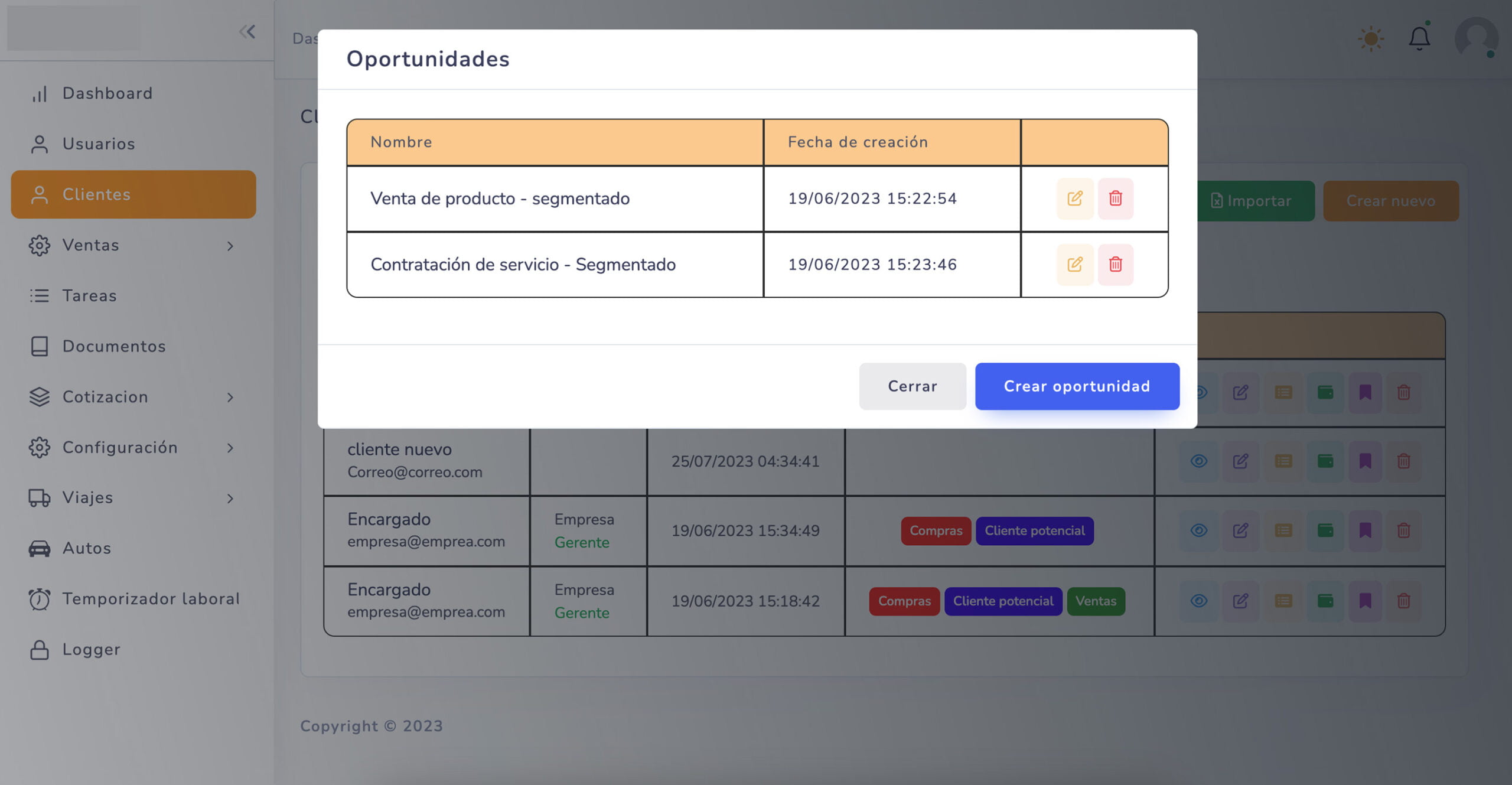The width and height of the screenshot is (1512, 785).
Task: Click Compras tag in 15:18:42 row
Action: pos(904,601)
